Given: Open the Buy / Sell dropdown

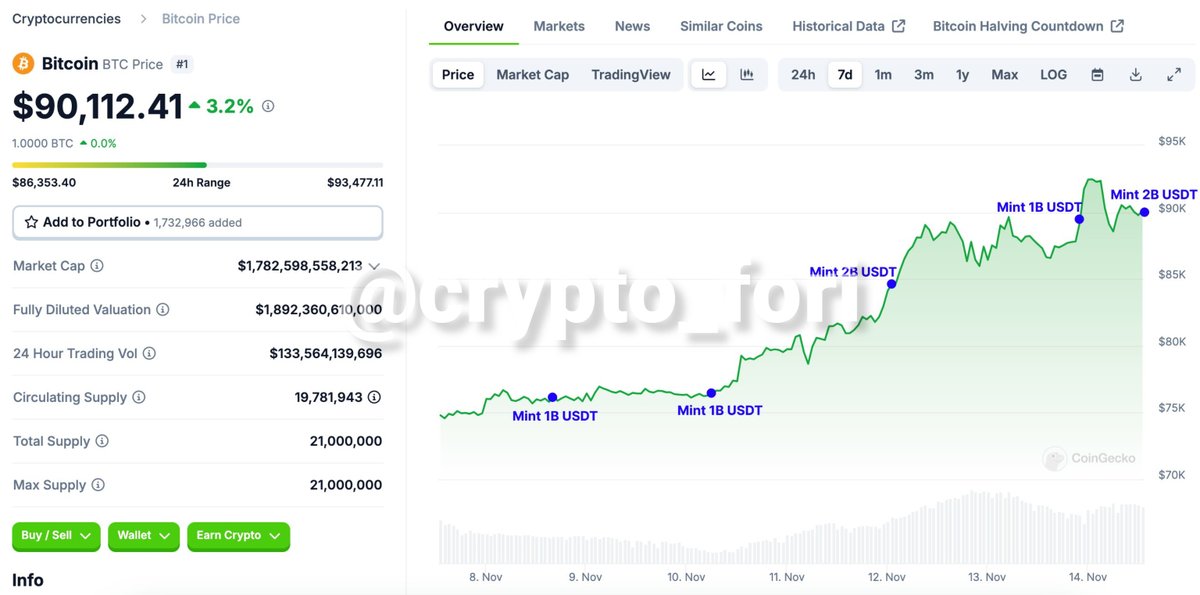Looking at the screenshot, I should pyautogui.click(x=56, y=536).
